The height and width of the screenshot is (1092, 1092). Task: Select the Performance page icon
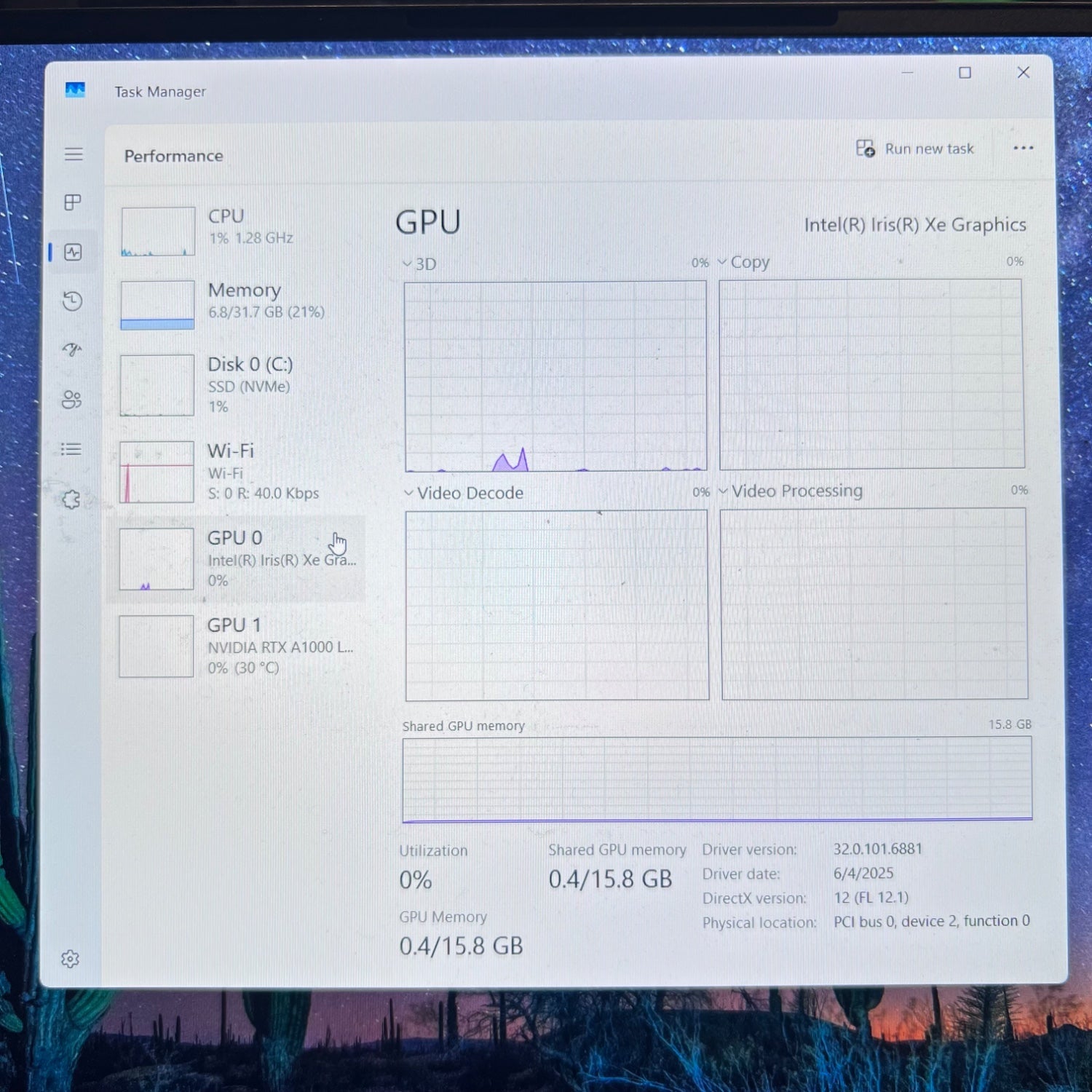pos(73,253)
